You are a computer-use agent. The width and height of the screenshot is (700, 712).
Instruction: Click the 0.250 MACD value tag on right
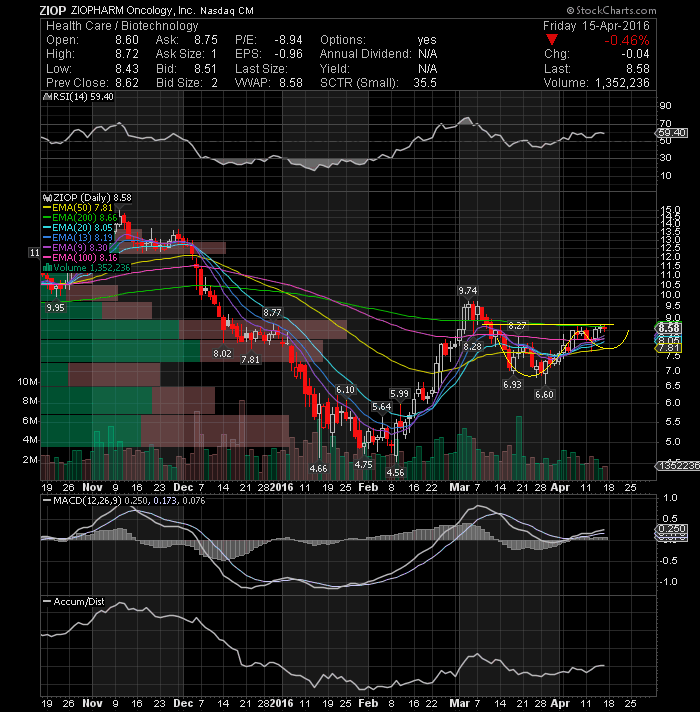pos(671,529)
